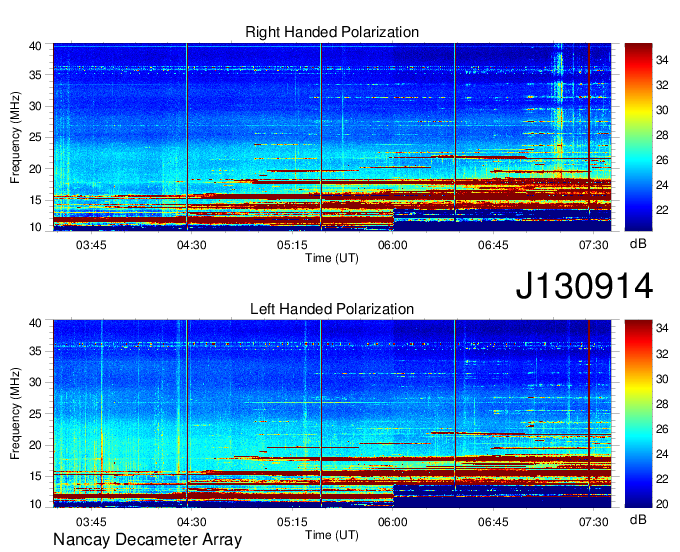Click the bottom plot's "Frequency (MHz)" axis label
Viewport: 680px width, 552px height.
pyautogui.click(x=15, y=414)
